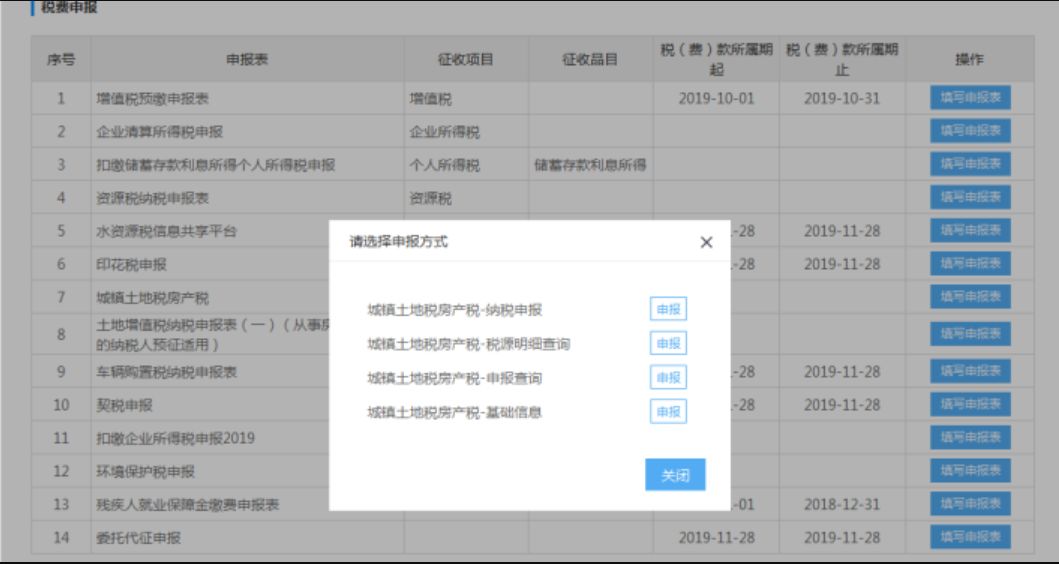Click the 契税申报 table cell
This screenshot has height=564, width=1059.
[210, 405]
